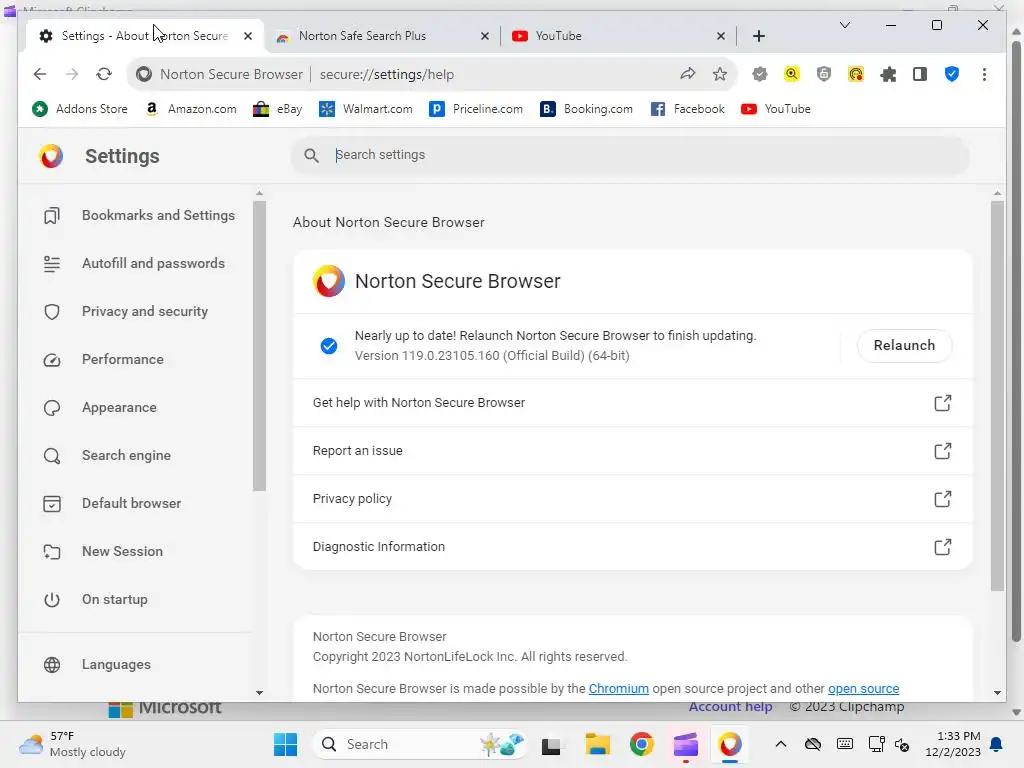This screenshot has width=1024, height=768.
Task: Open the Extensions puzzle piece menu
Action: [888, 74]
